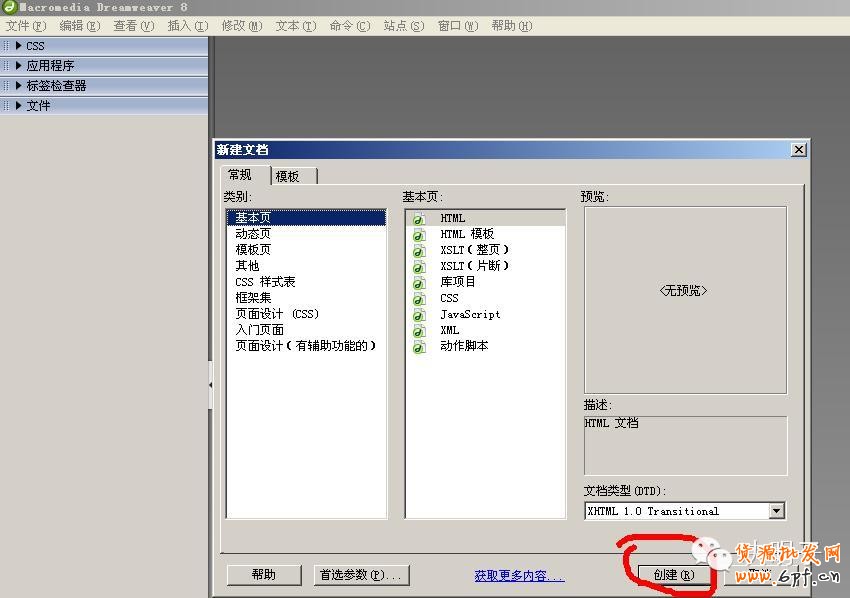Click the HTML document type icon

coord(418,218)
